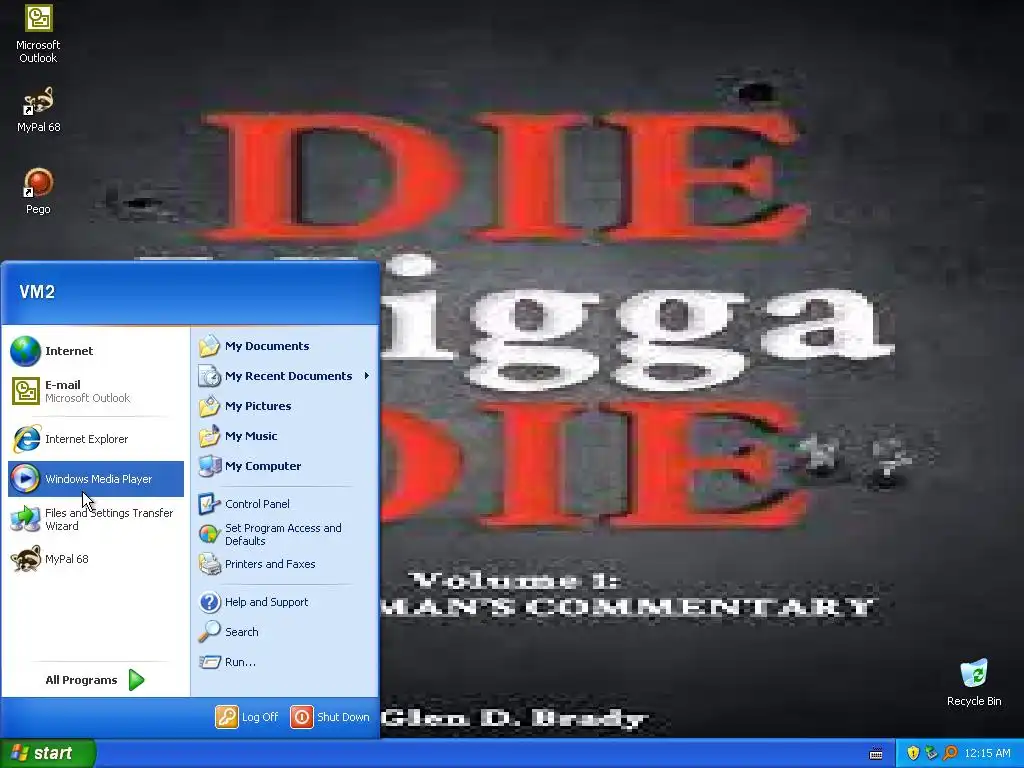Open Files and Settings Transfer Wizard
Screen dimensions: 1024x768
point(95,519)
